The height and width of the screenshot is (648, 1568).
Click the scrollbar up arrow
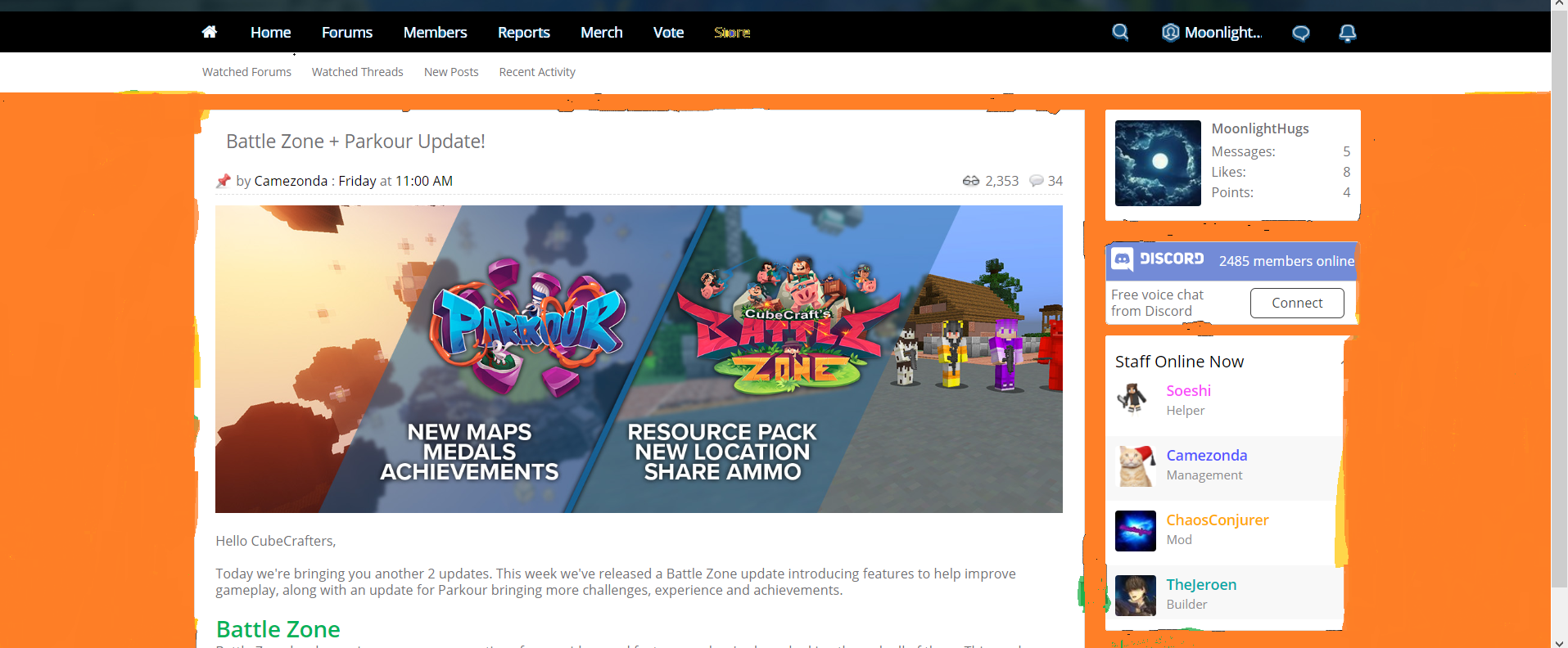[1559, 5]
